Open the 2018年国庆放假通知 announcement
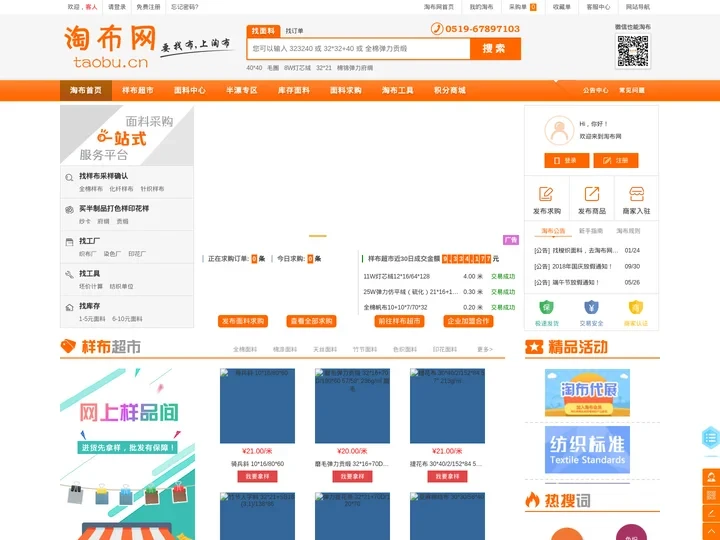Image resolution: width=720 pixels, height=540 pixels. pyautogui.click(x=573, y=266)
